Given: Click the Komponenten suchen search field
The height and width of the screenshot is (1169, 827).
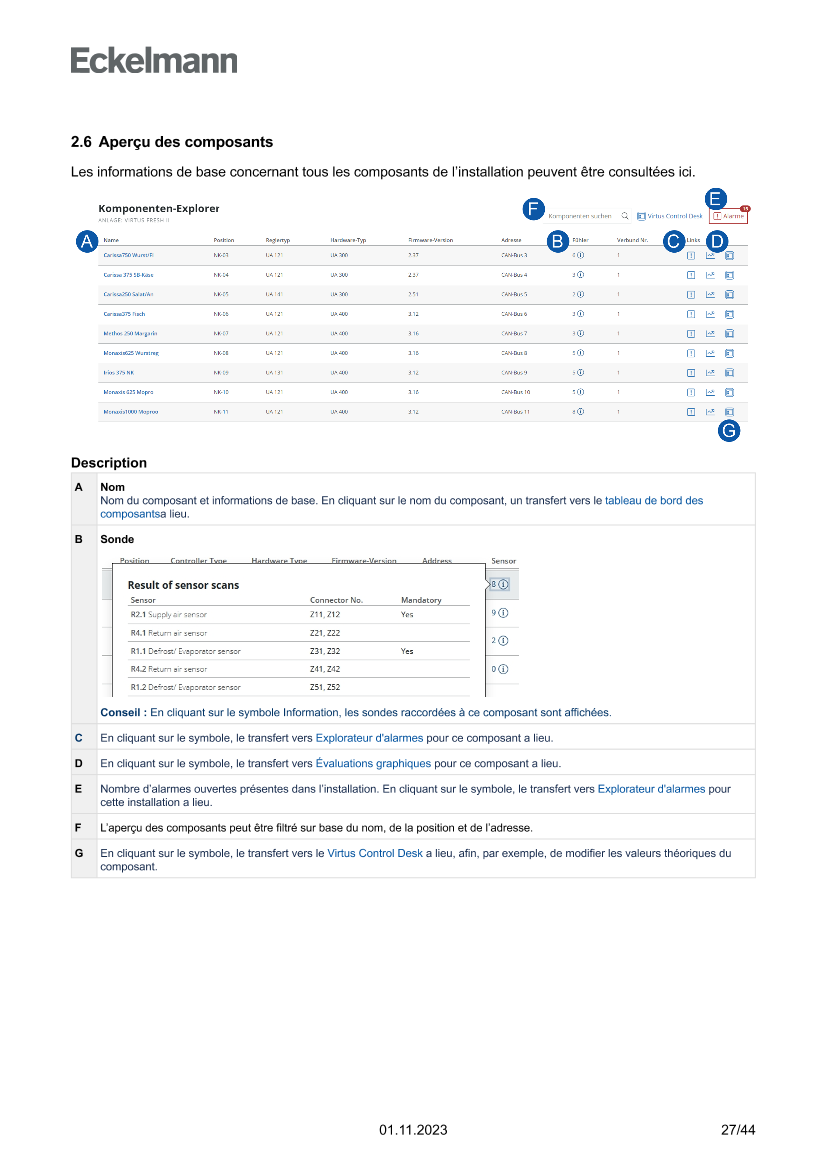Looking at the screenshot, I should coord(580,216).
